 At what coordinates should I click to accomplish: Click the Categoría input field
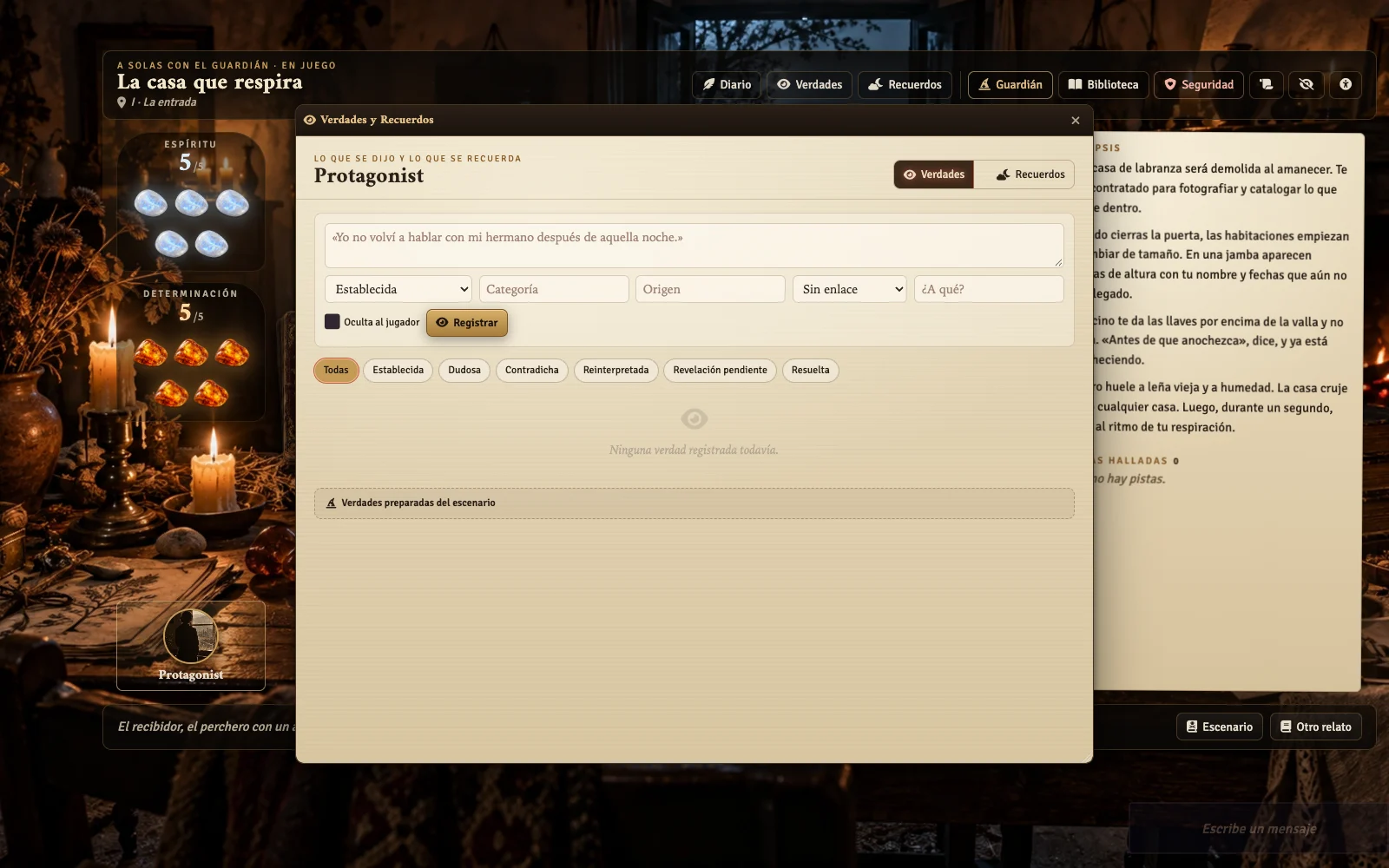click(554, 289)
